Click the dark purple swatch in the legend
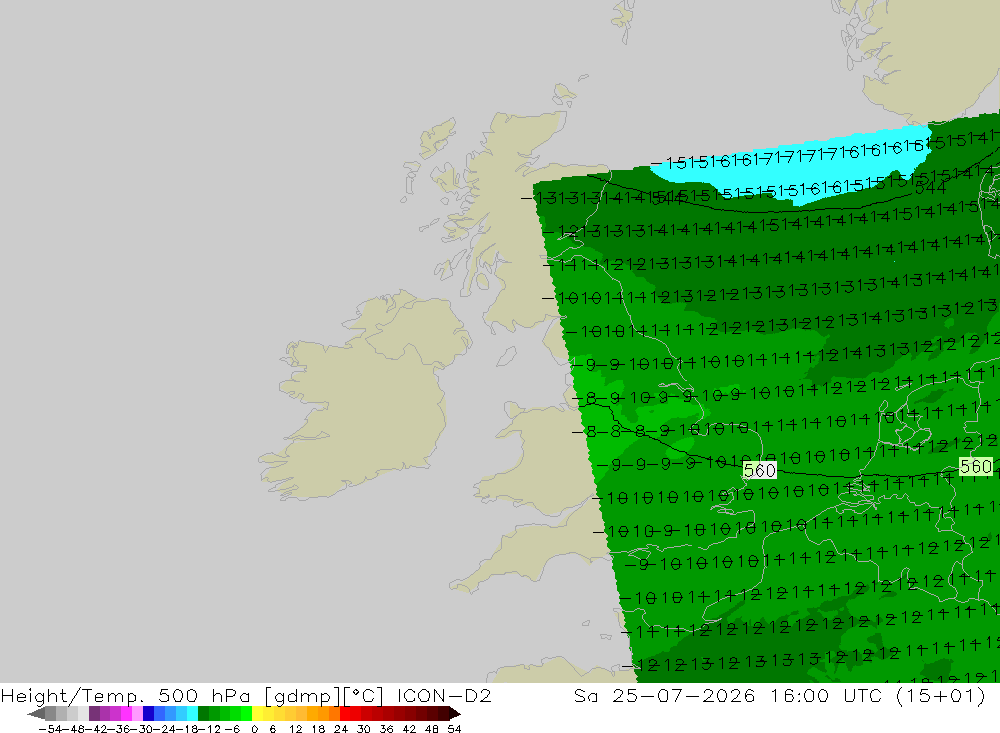This screenshot has height=733, width=1000. click(94, 714)
